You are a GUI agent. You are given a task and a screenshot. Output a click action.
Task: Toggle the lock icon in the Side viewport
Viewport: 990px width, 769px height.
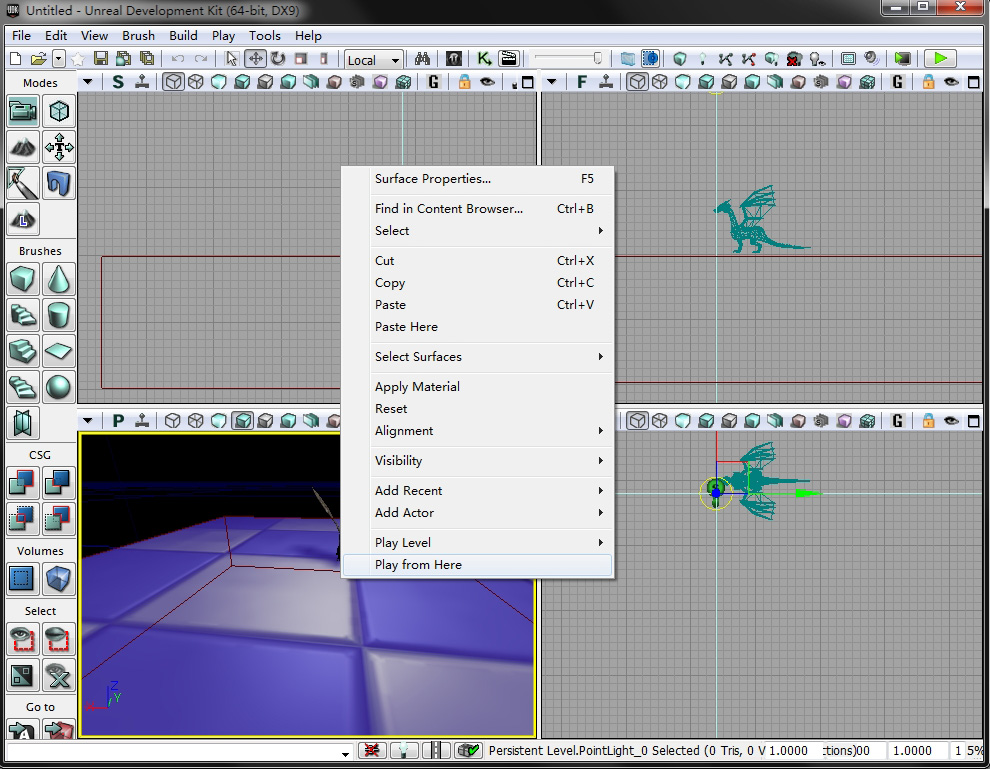tap(464, 82)
